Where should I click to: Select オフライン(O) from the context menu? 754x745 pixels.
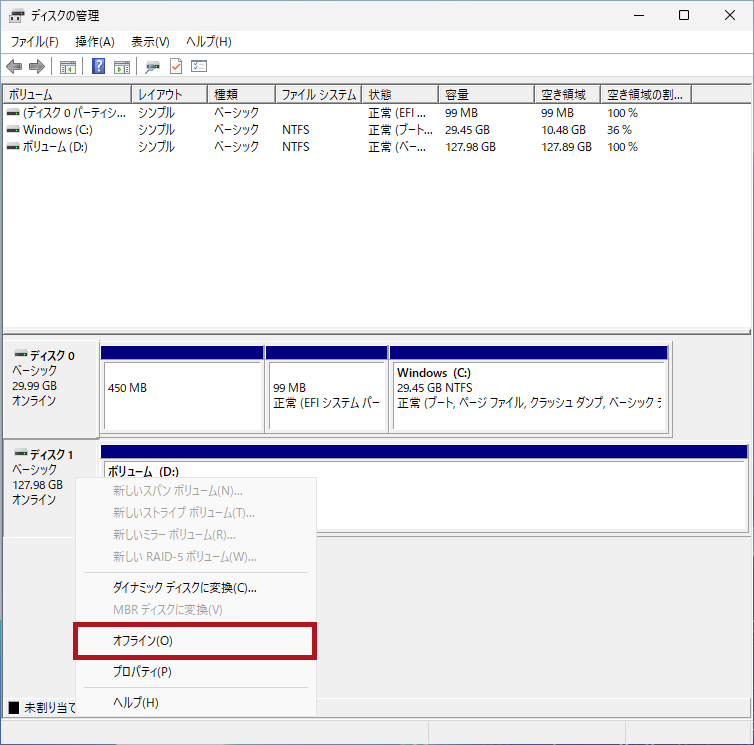click(x=143, y=641)
